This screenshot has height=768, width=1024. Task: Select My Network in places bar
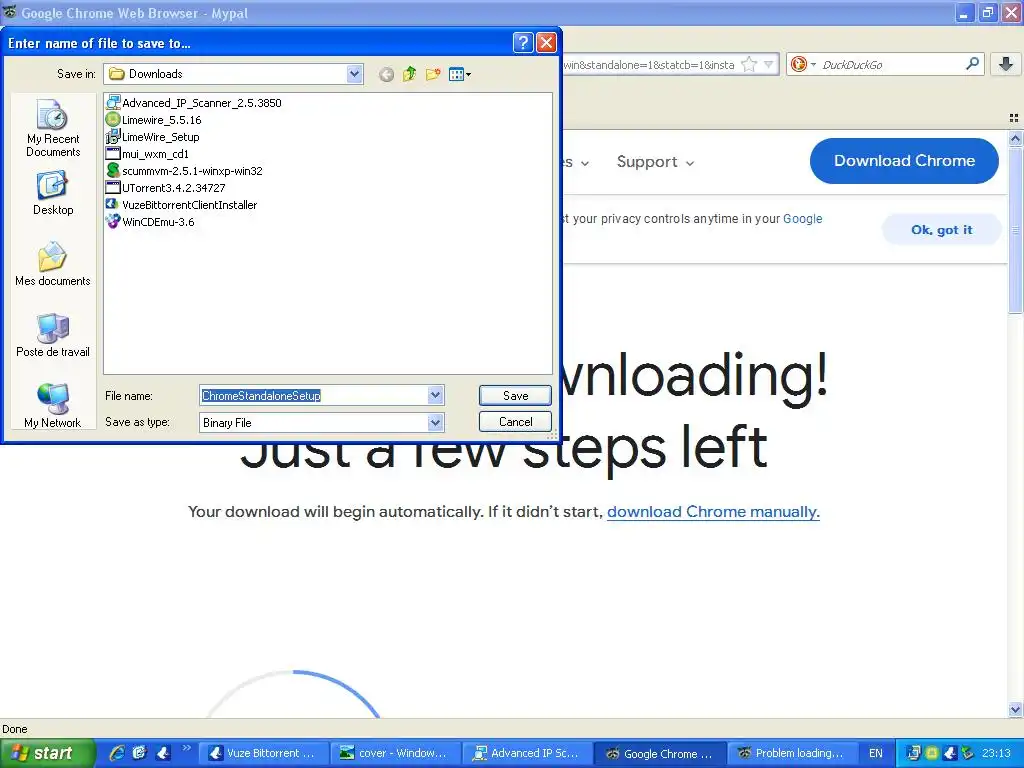coord(53,406)
